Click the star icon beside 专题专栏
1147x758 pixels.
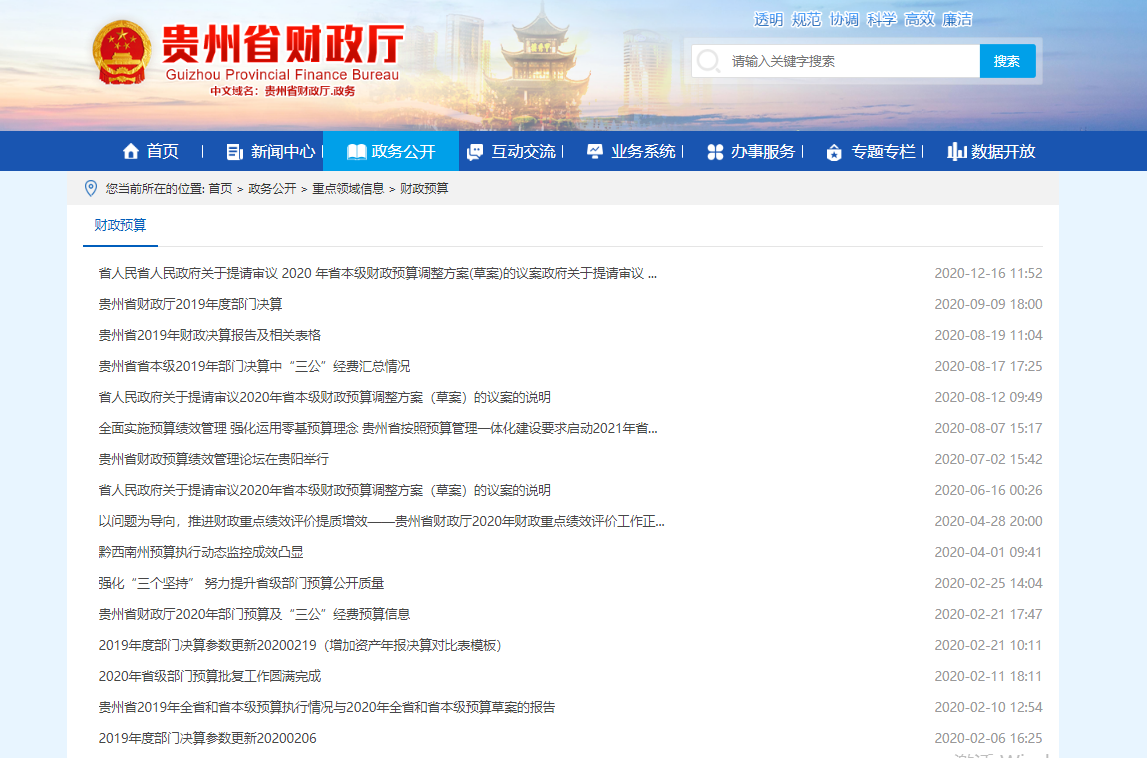click(835, 152)
